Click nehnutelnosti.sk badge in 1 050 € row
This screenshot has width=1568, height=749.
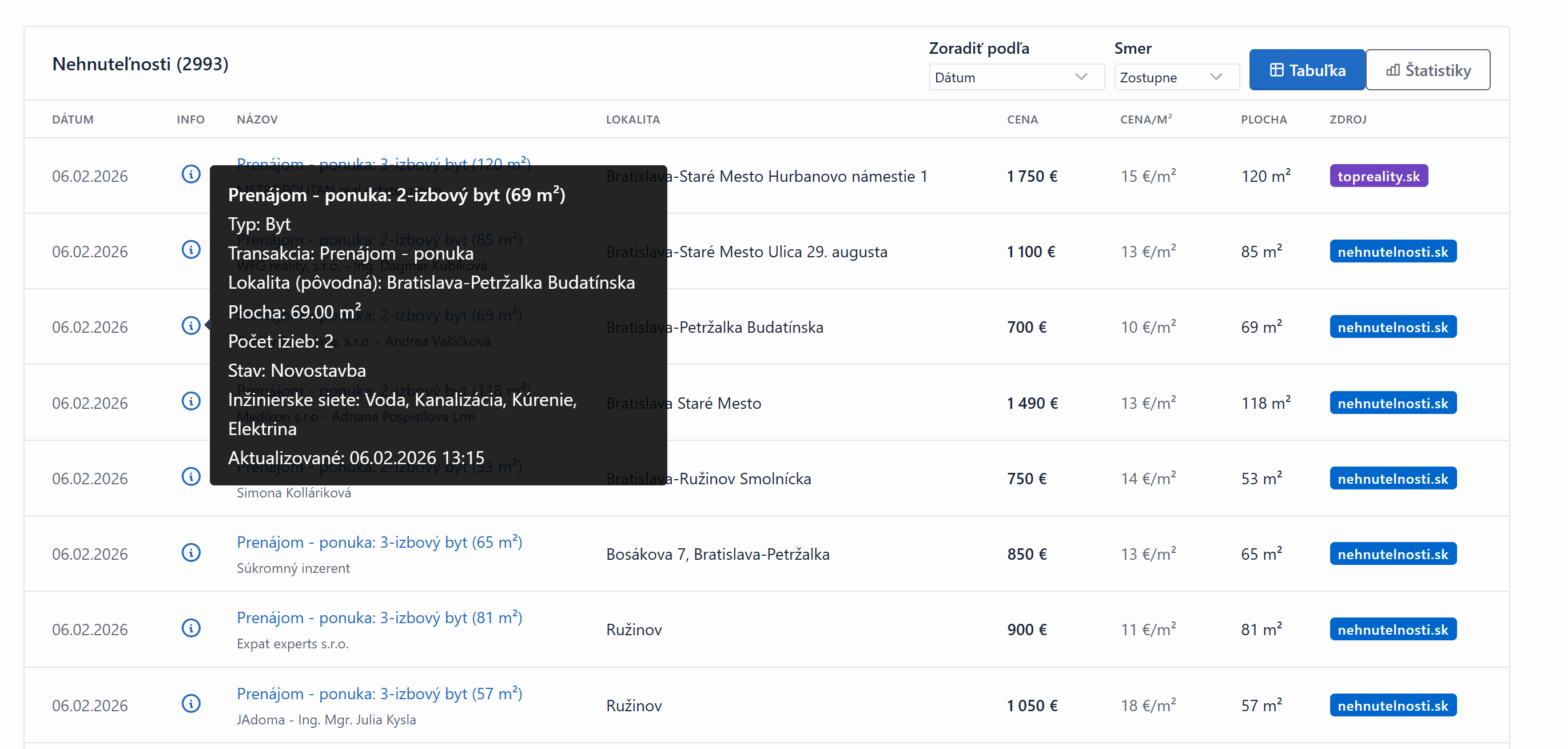pos(1392,706)
